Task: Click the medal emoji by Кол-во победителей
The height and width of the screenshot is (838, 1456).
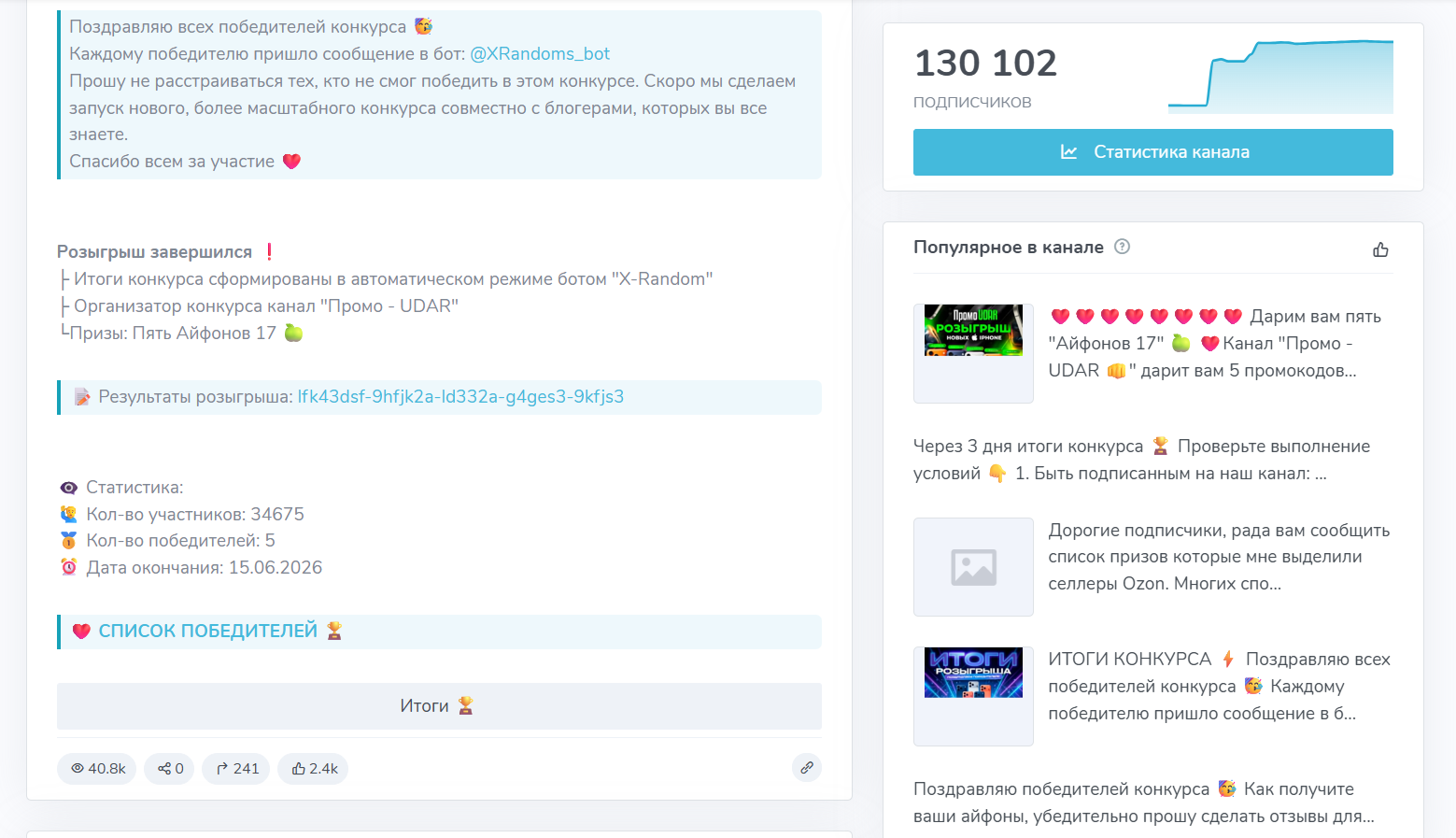Action: (68, 541)
